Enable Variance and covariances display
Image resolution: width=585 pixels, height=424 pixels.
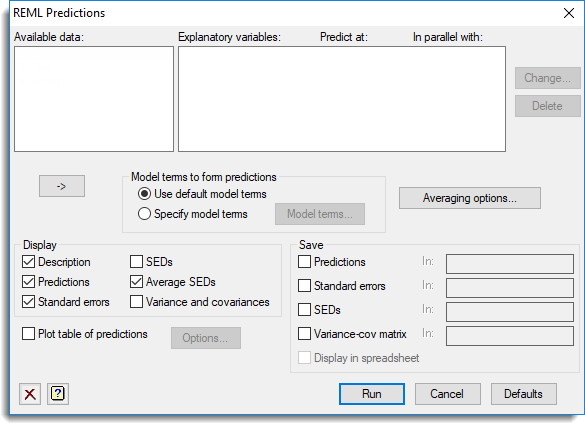click(x=136, y=302)
